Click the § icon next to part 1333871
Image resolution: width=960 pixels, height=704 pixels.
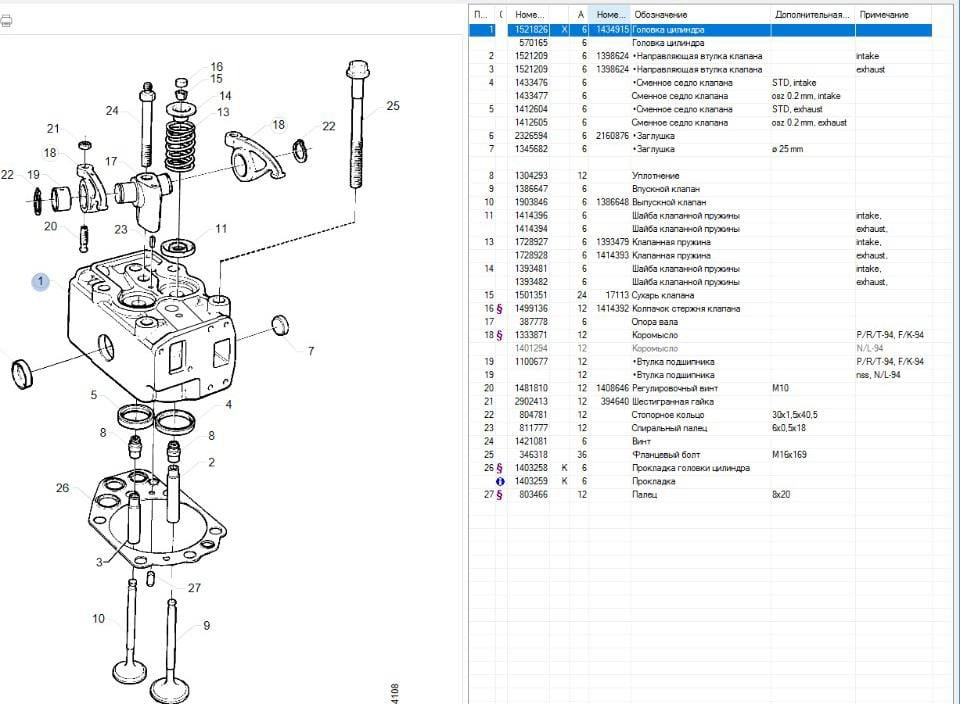(x=499, y=335)
